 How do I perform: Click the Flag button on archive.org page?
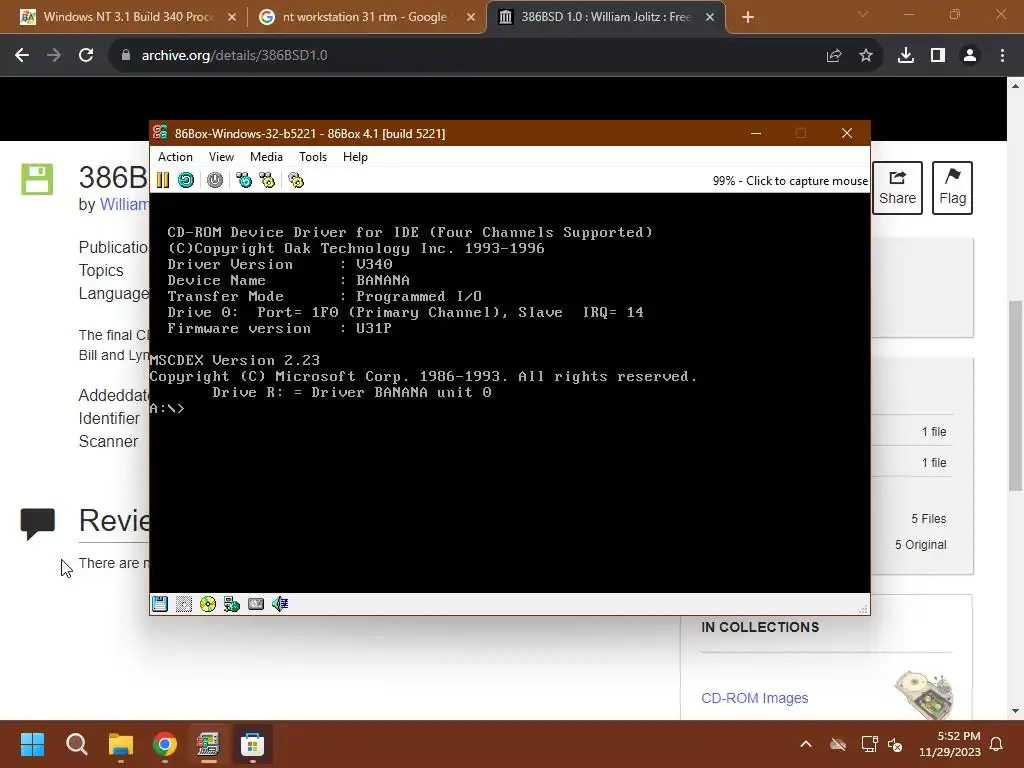click(x=952, y=188)
